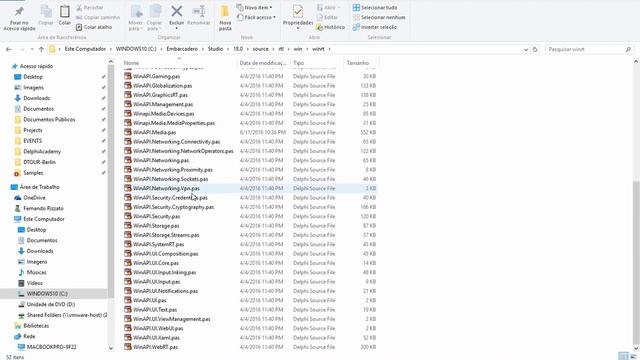Select the EVENTS folder
This screenshot has width=640, height=360.
(x=28, y=141)
